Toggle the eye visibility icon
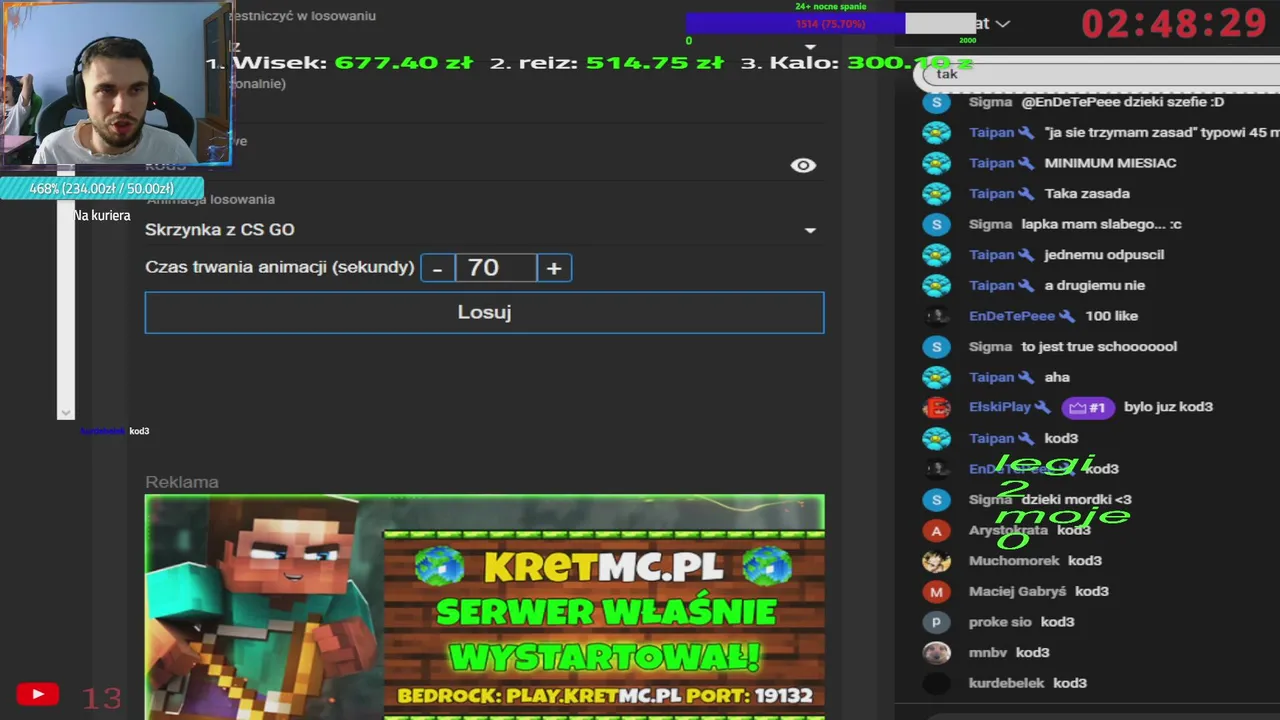The width and height of the screenshot is (1280, 720). coord(803,166)
